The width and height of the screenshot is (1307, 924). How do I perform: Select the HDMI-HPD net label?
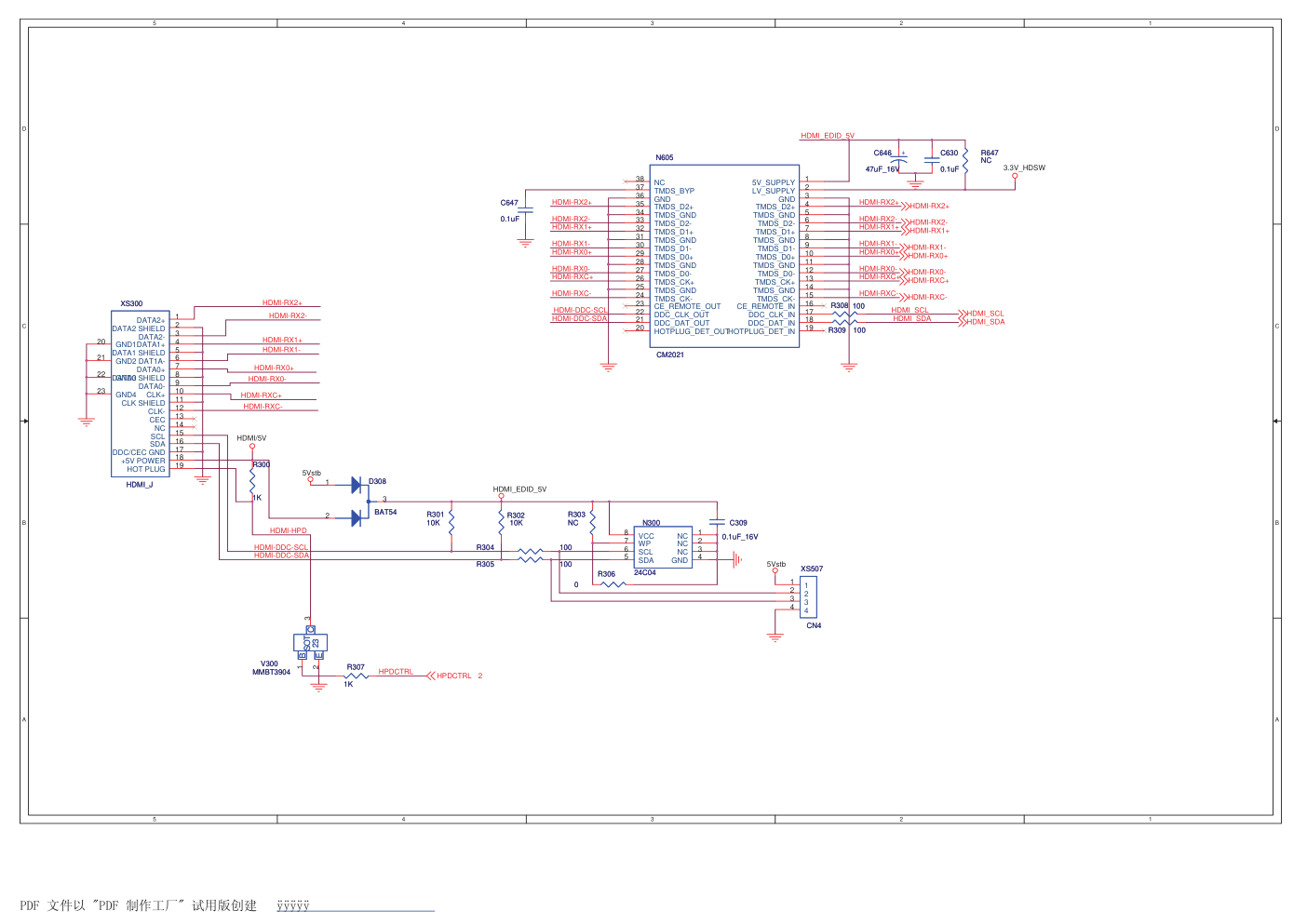click(x=289, y=531)
